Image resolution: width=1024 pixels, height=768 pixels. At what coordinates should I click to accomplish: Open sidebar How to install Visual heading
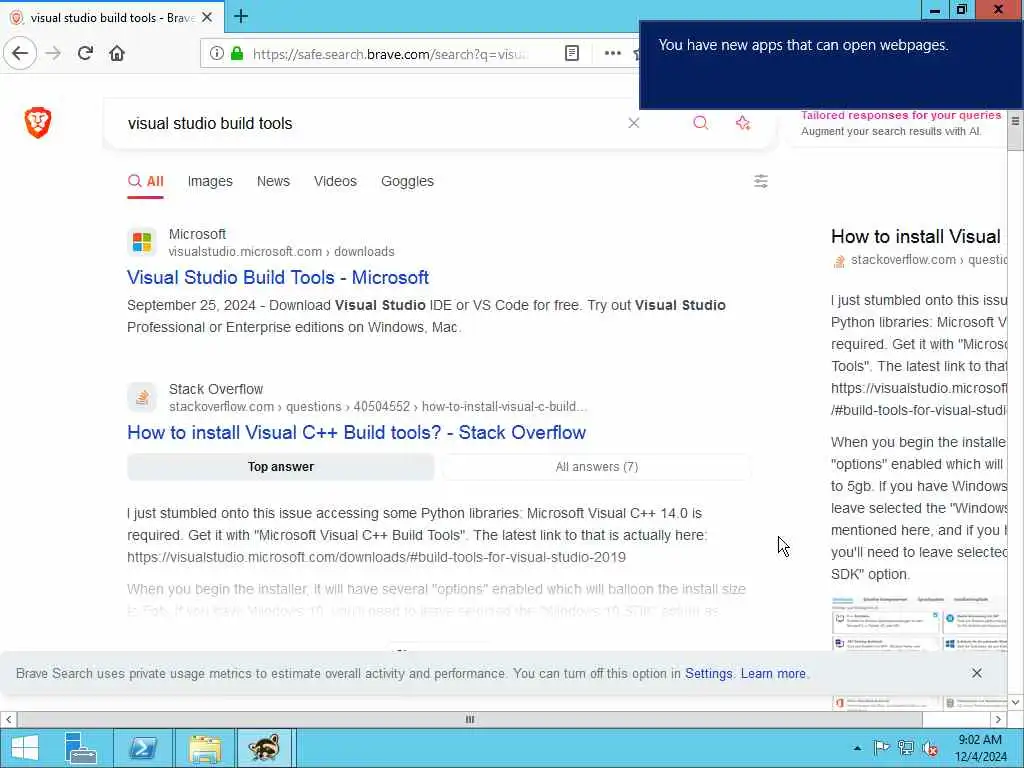(x=916, y=236)
